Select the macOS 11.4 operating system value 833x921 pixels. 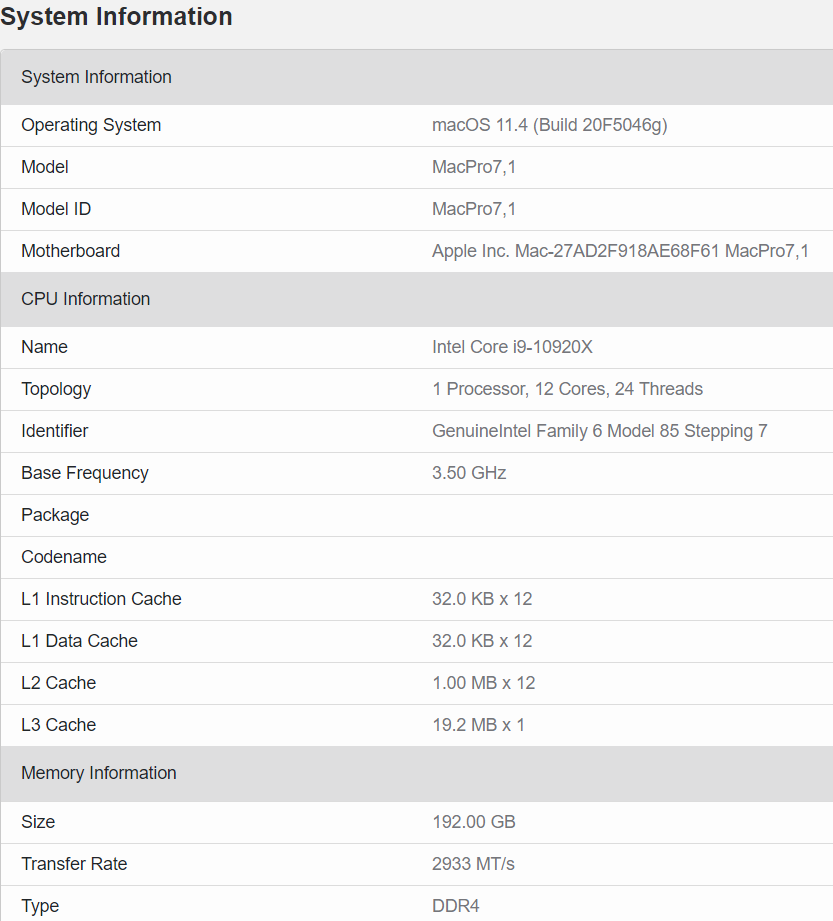[x=549, y=125]
